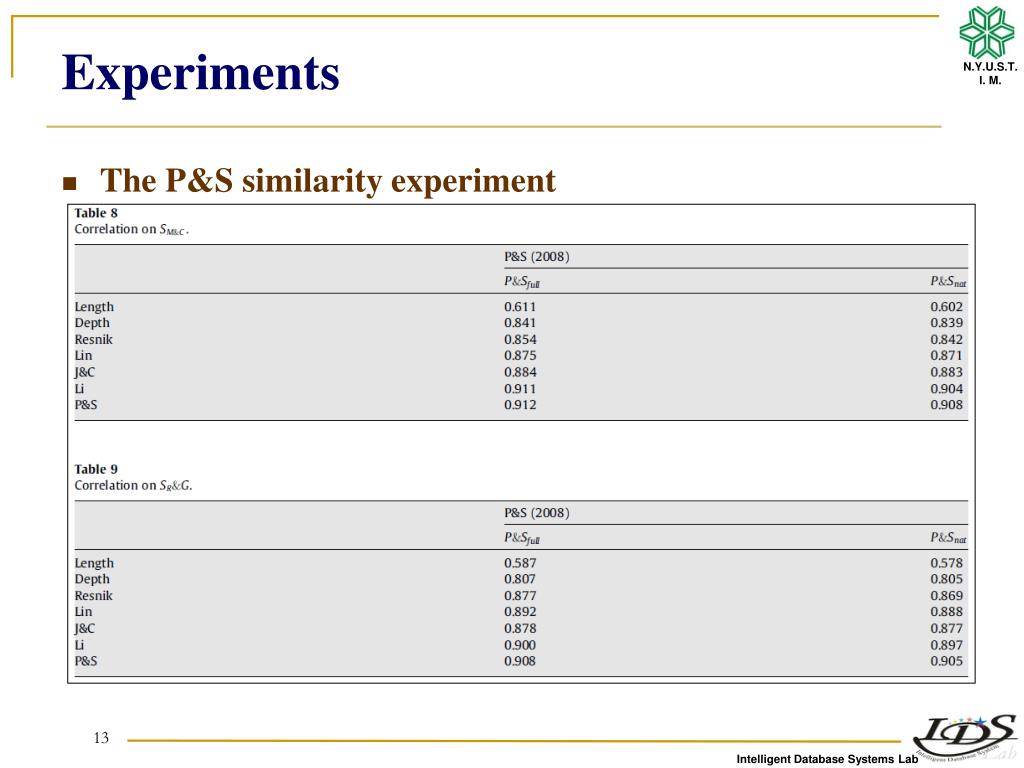Click the value "0.900" in Table 9
The width and height of the screenshot is (1024, 768).
(x=520, y=645)
